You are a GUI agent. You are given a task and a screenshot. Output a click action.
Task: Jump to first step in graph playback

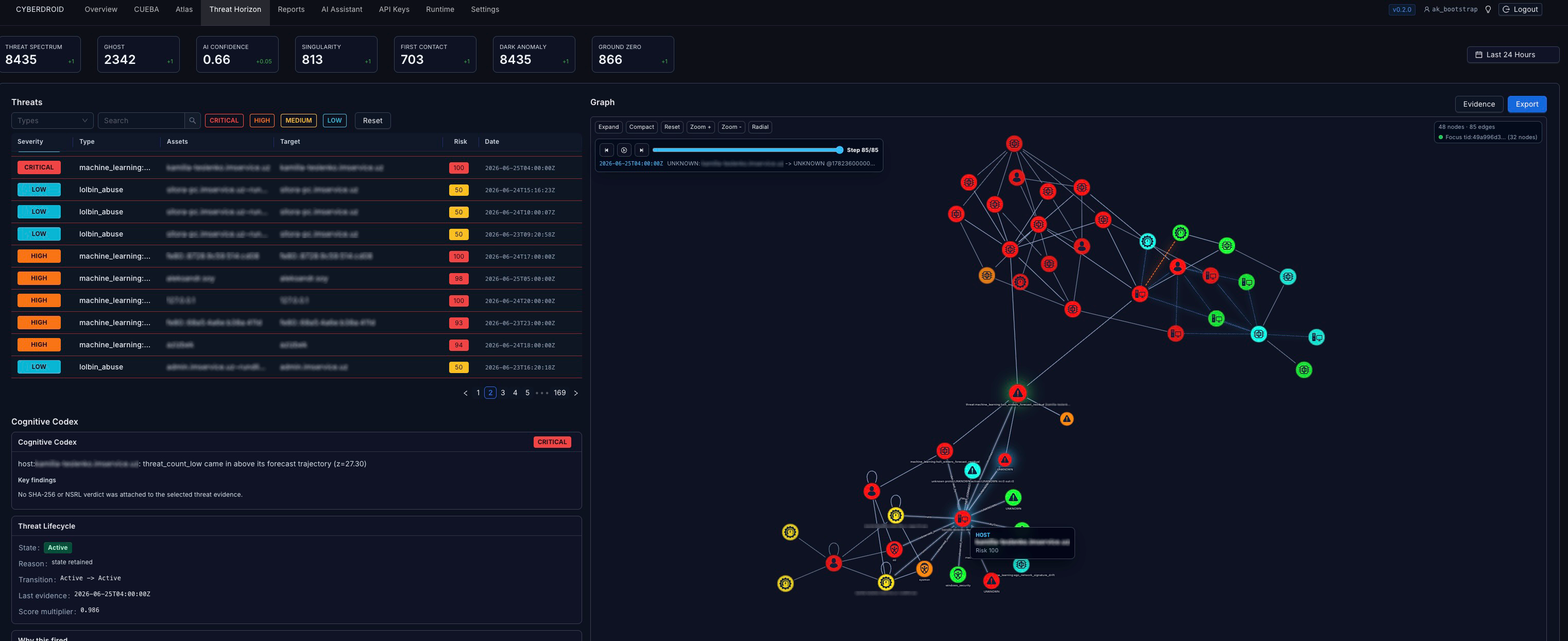point(606,150)
